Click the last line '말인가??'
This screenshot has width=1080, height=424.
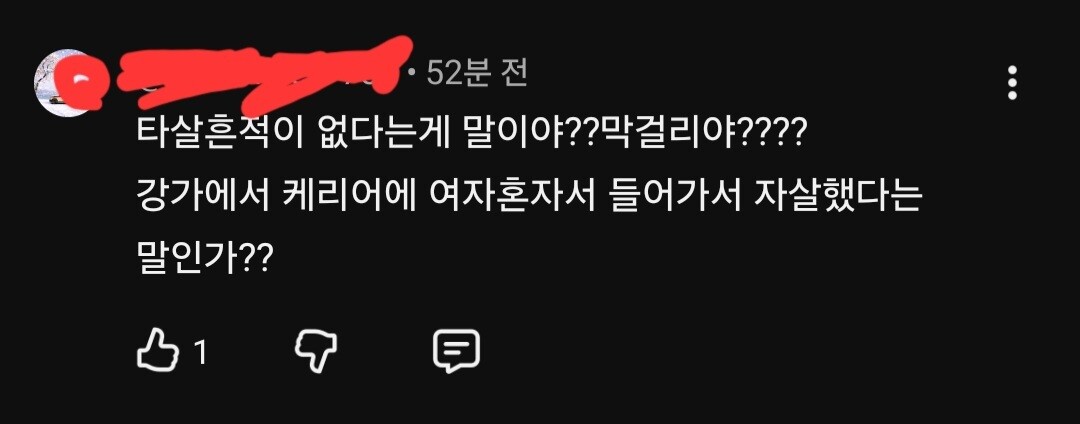click(206, 259)
